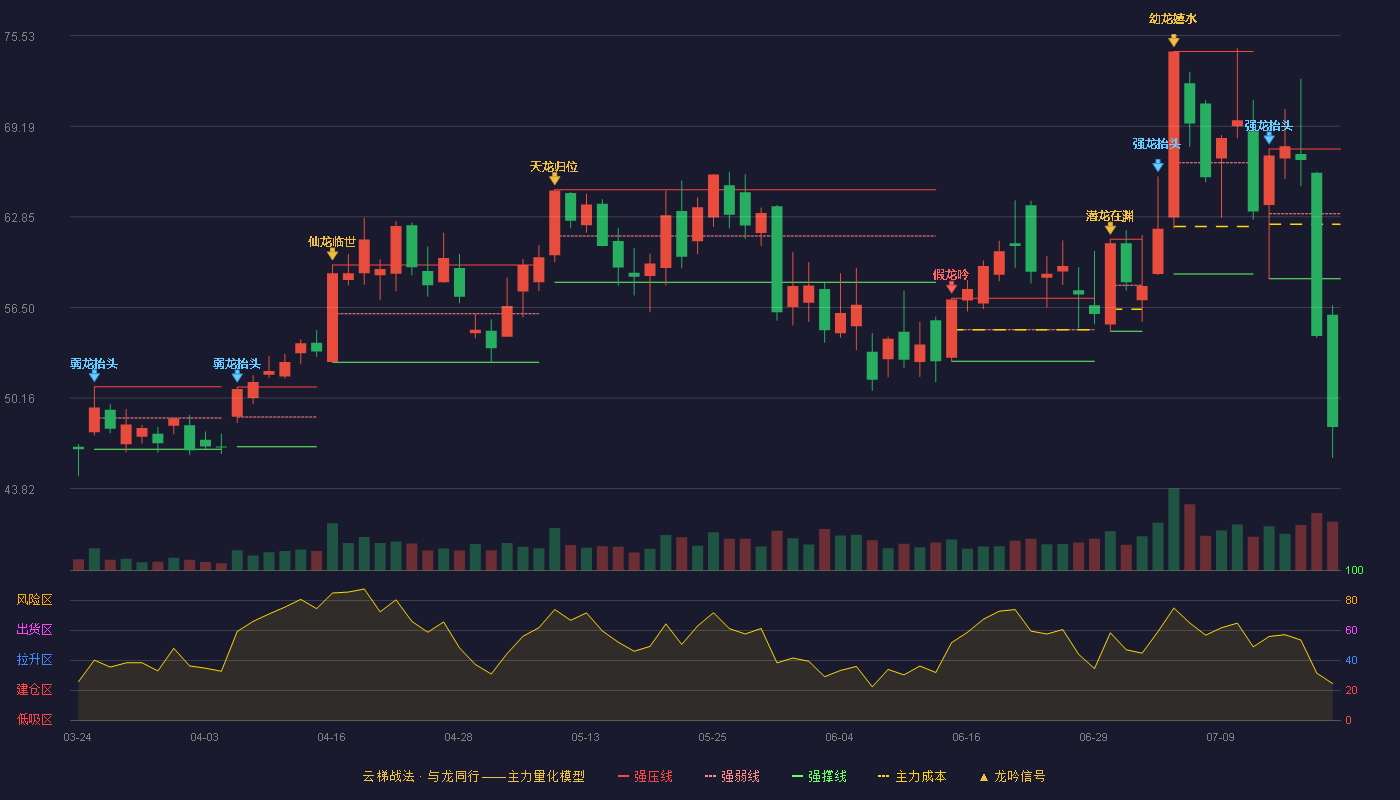Click the 04-16 date label
Viewport: 1400px width, 800px height.
[x=331, y=737]
